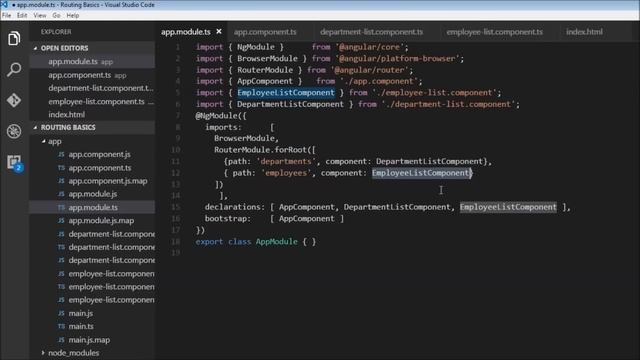This screenshot has height=360, width=640.
Task: Open index.html in Open Editors
Action: [93, 115]
